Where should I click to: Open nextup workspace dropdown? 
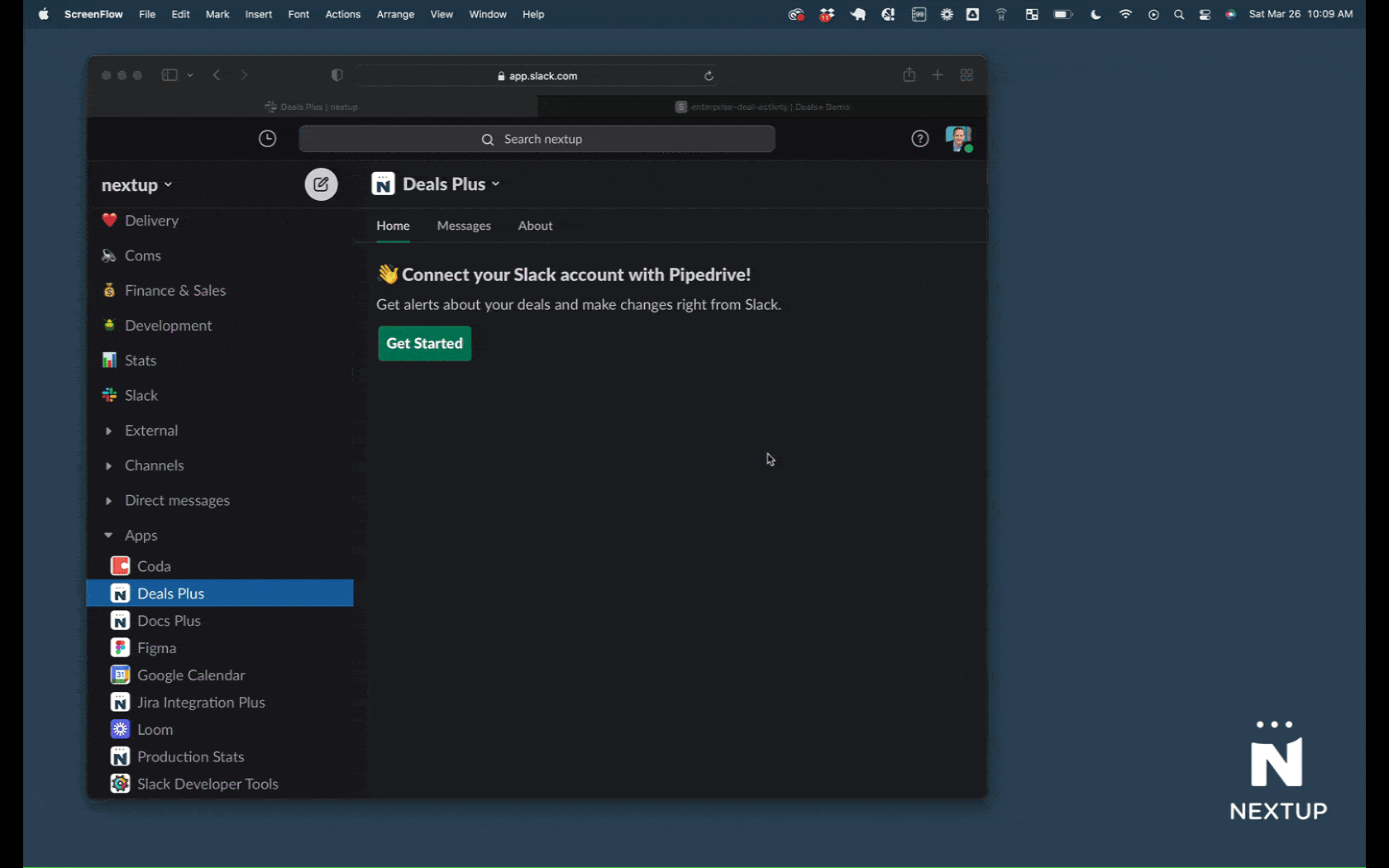[x=136, y=185]
